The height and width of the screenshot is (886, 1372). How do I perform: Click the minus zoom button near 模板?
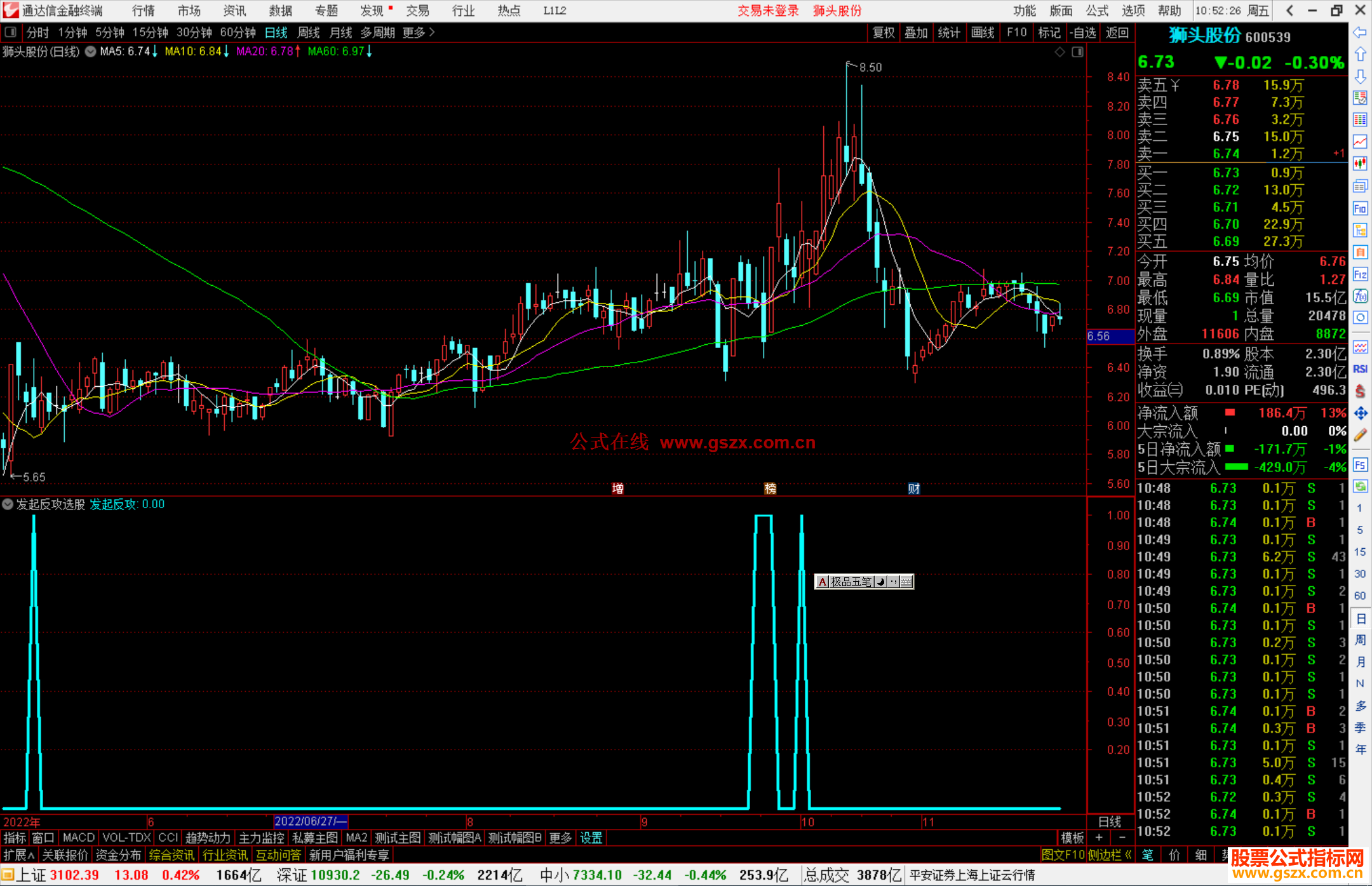1122,838
